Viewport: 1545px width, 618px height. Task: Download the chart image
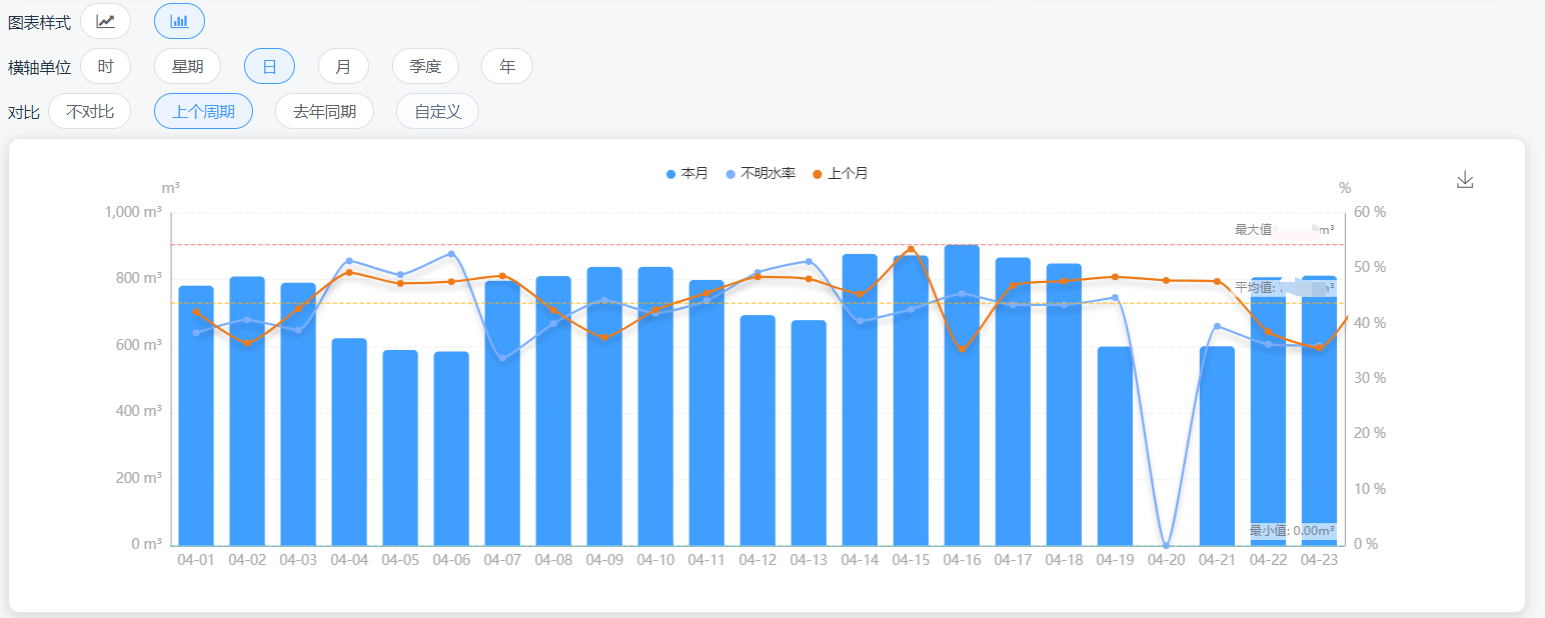point(1464,180)
